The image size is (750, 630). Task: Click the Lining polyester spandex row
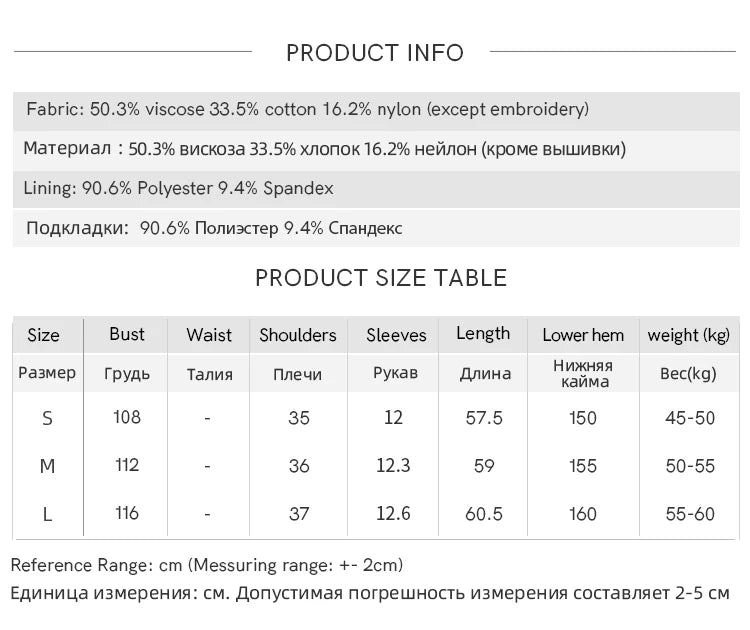(376, 188)
